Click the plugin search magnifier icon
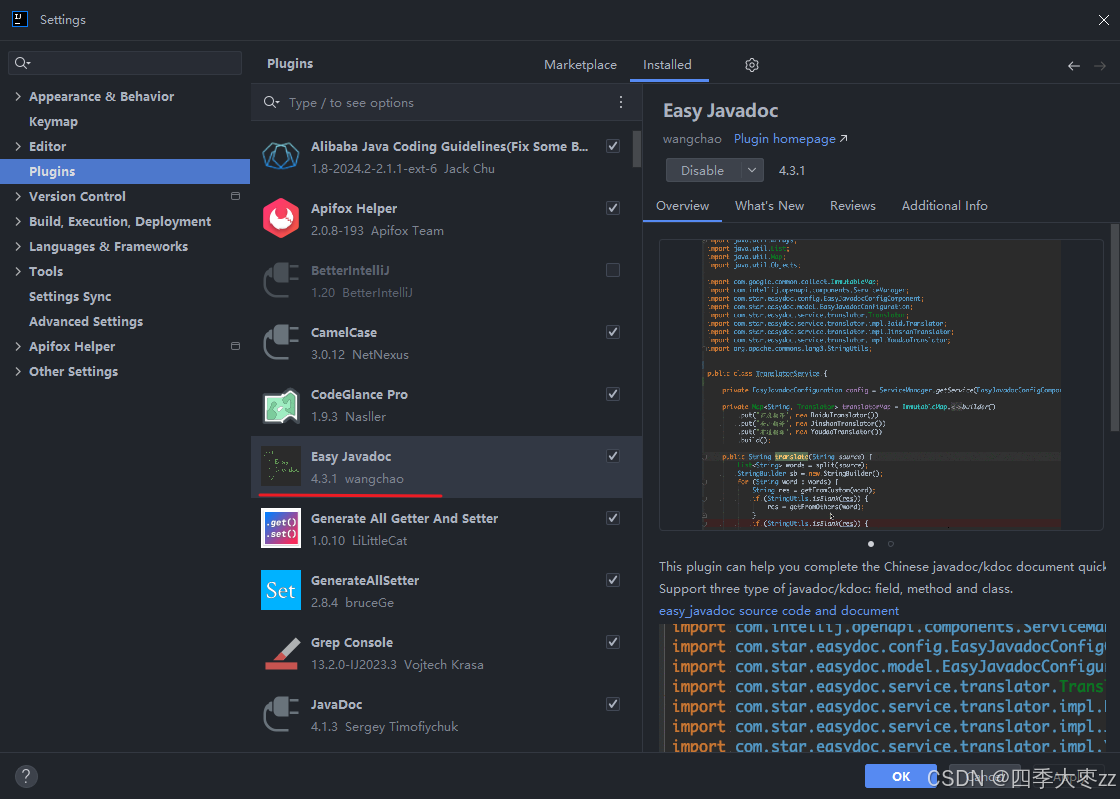 [x=271, y=102]
